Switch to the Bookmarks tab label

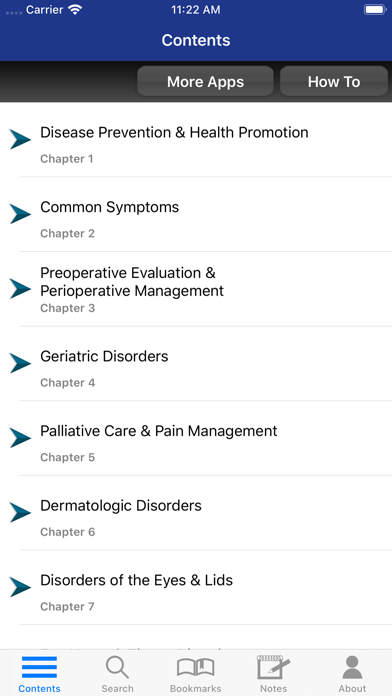tap(195, 688)
